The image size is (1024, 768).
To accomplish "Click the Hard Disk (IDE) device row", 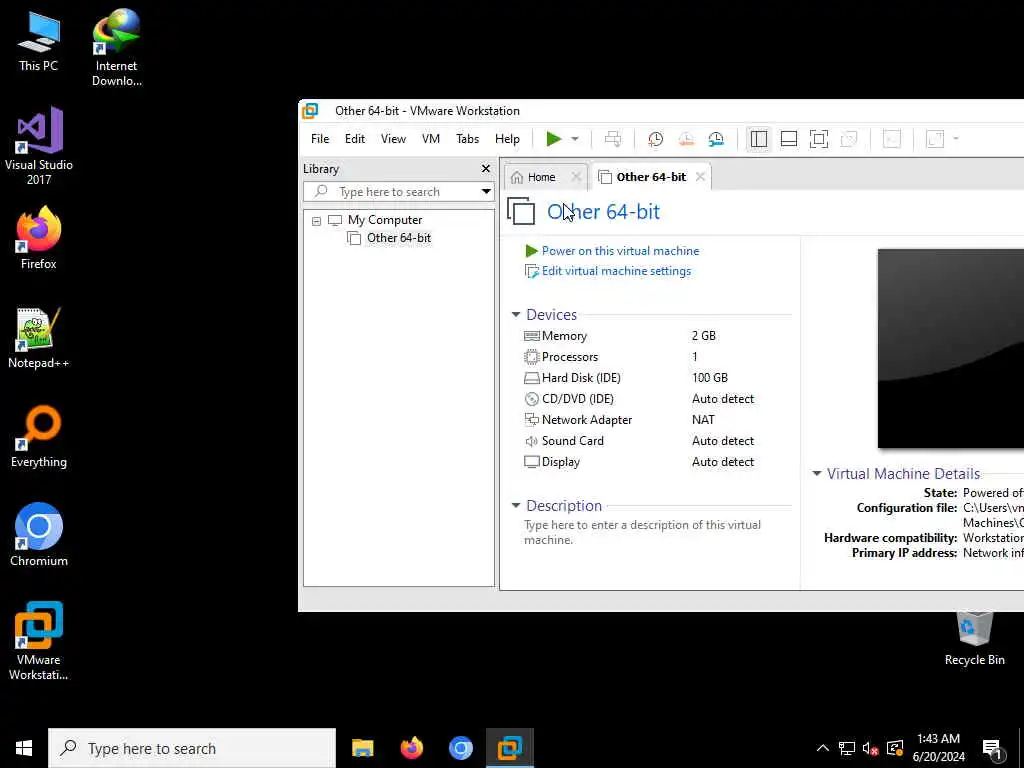I will [656, 377].
